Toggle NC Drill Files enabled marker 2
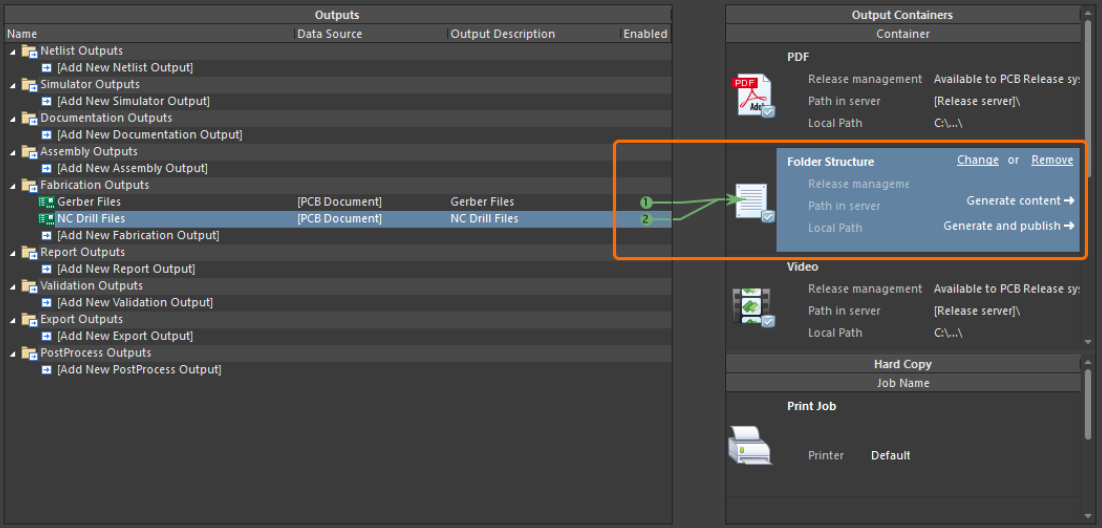This screenshot has width=1102, height=528. click(646, 219)
